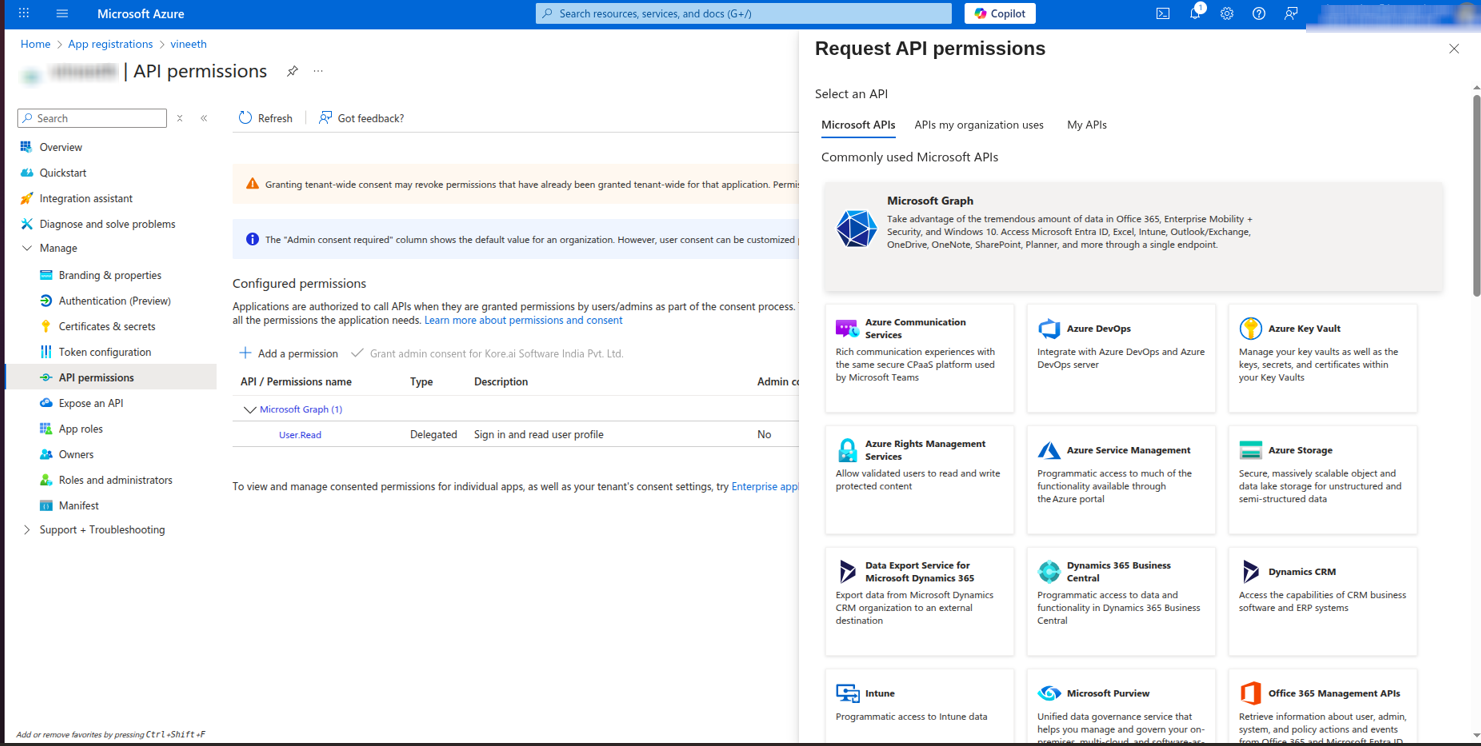Switch to APIs my organization uses tab

(978, 125)
